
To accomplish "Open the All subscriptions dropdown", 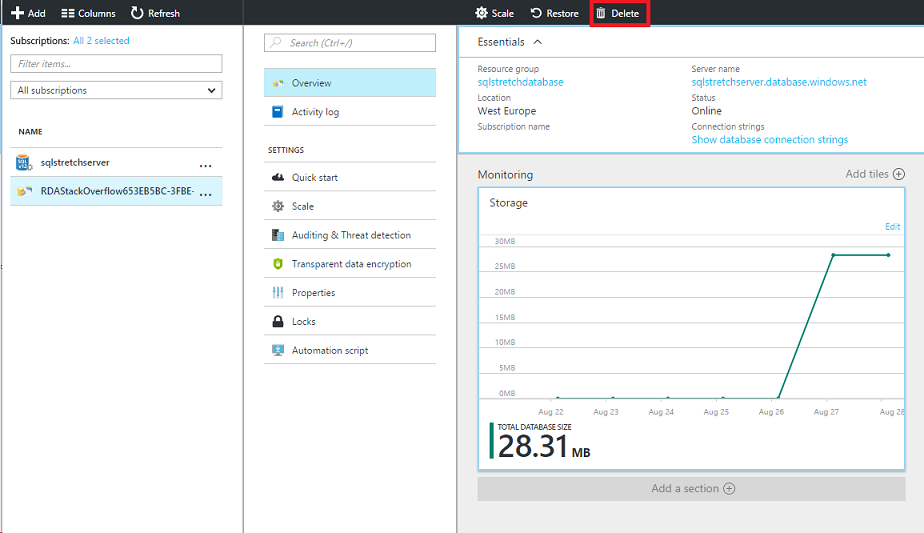I will [116, 90].
